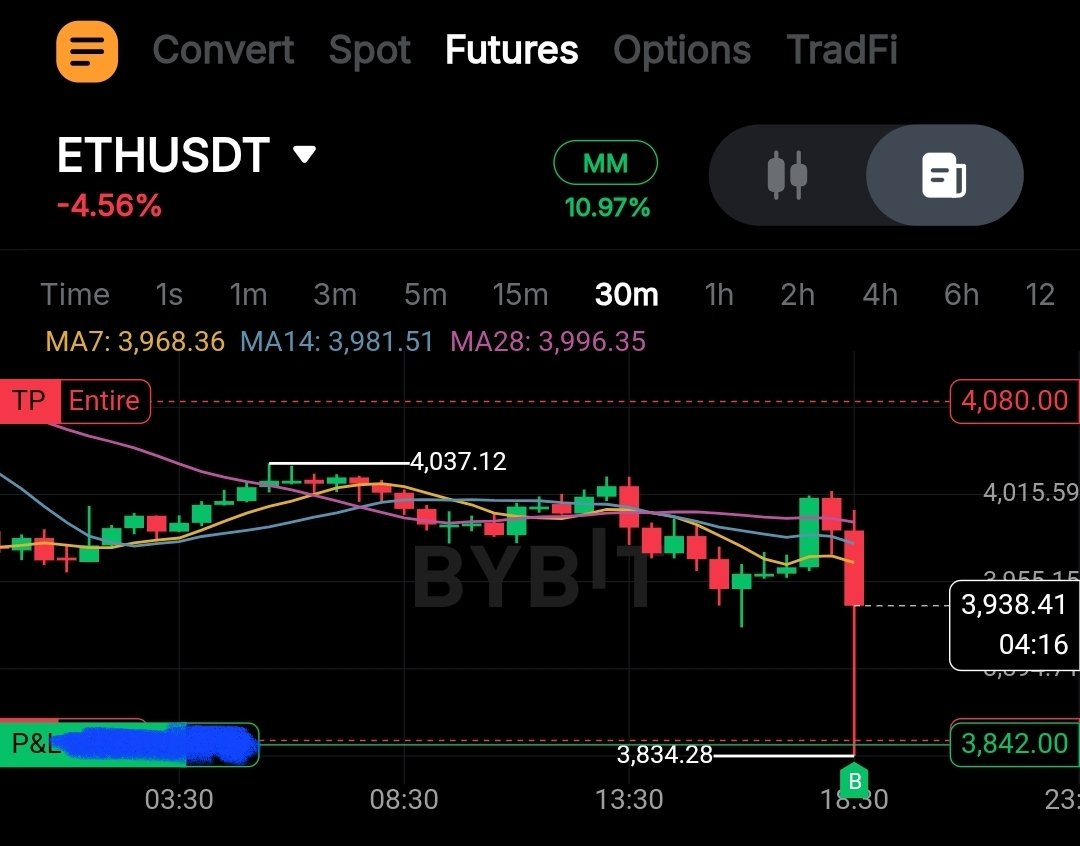The image size is (1080, 846).
Task: Select the 15m chart interval
Action: point(521,295)
